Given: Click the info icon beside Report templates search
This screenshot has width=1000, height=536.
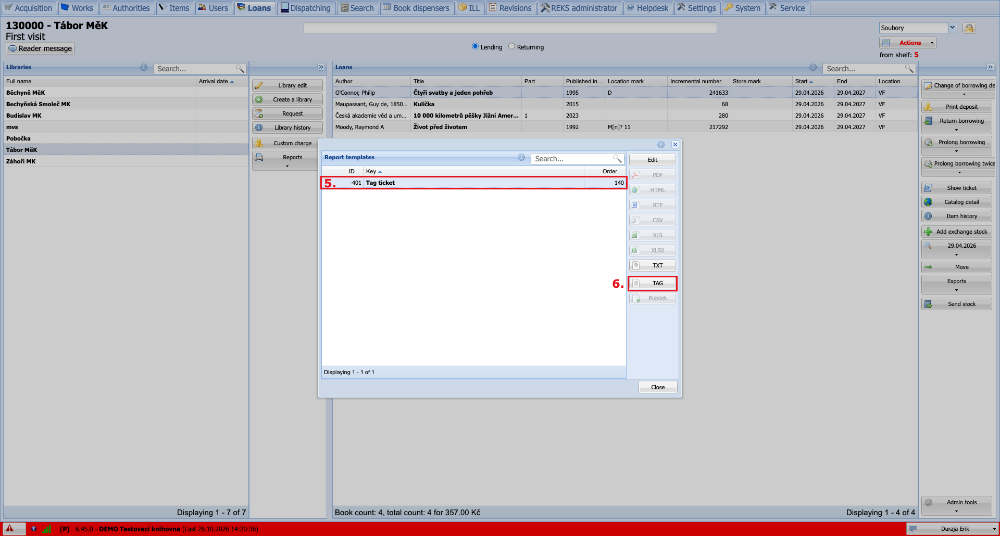Looking at the screenshot, I should [522, 158].
